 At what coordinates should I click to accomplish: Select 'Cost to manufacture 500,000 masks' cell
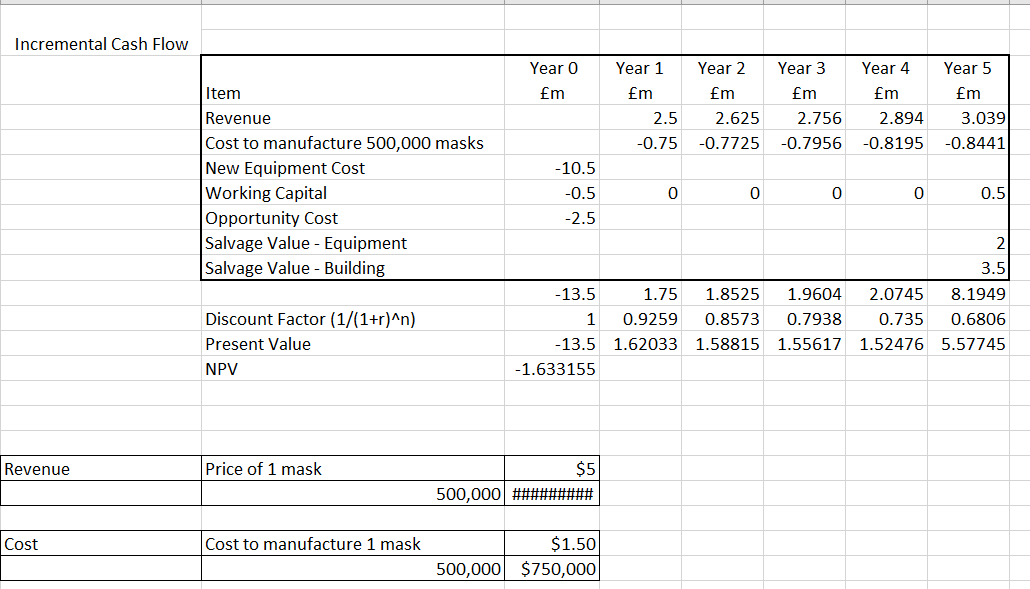353,143
